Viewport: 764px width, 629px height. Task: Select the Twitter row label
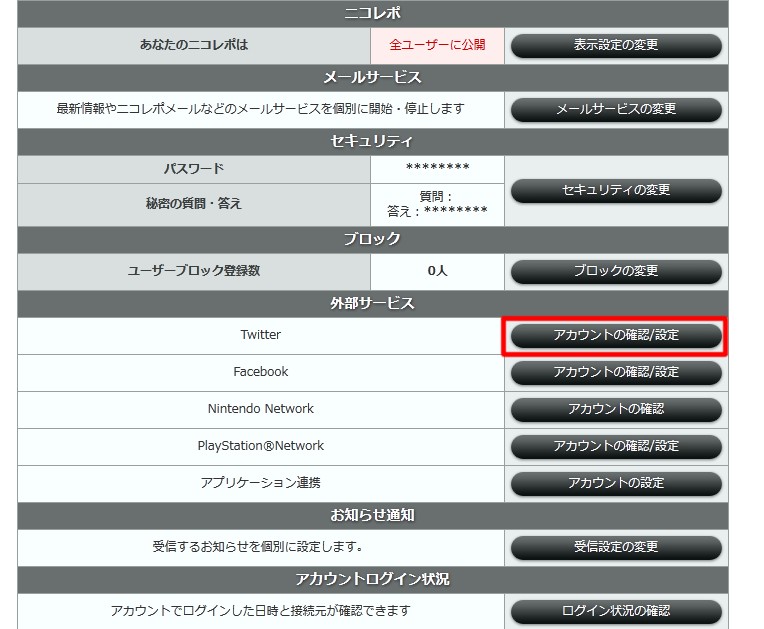point(260,335)
